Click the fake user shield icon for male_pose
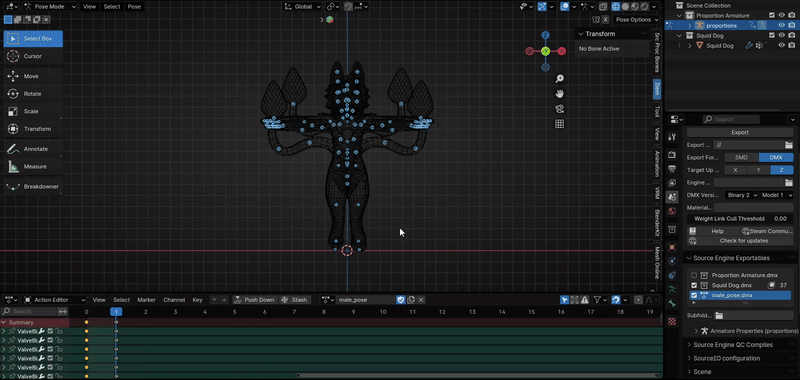The width and height of the screenshot is (800, 380). pyautogui.click(x=401, y=300)
